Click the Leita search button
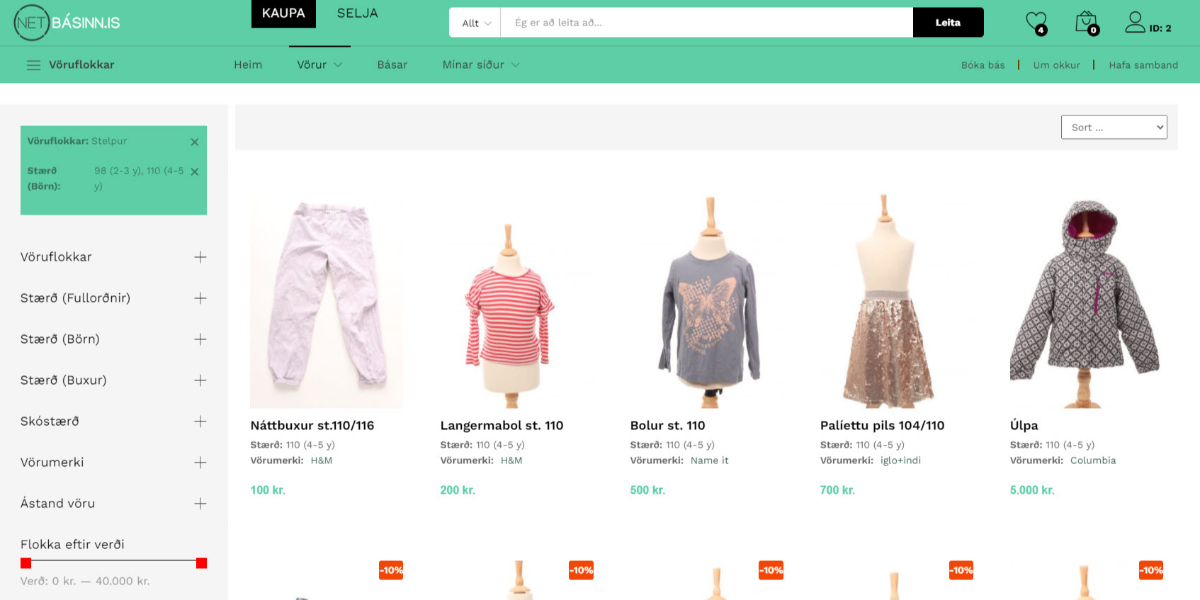 (x=947, y=23)
